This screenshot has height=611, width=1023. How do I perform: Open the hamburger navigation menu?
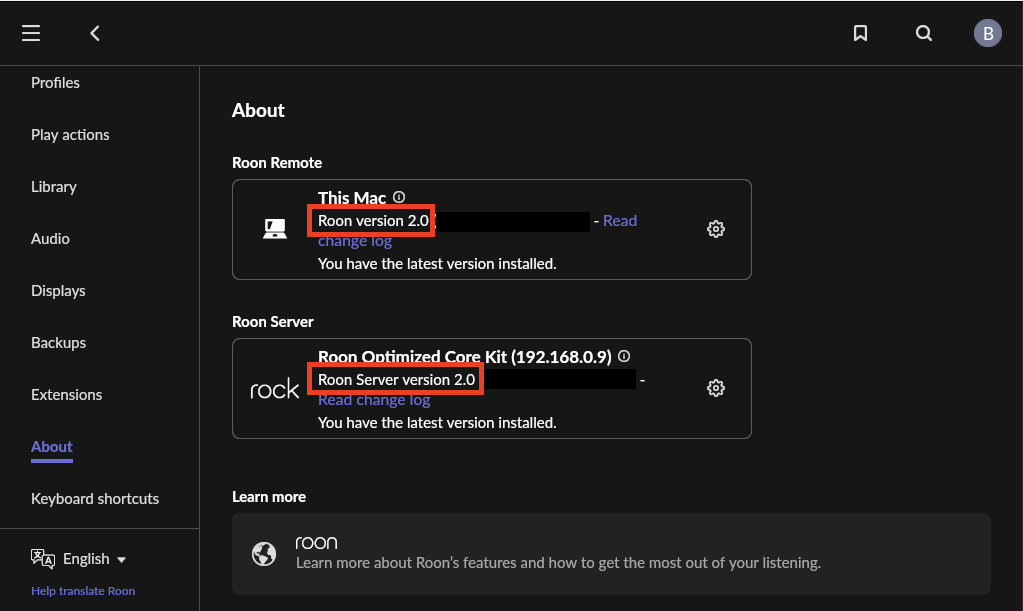click(x=31, y=33)
